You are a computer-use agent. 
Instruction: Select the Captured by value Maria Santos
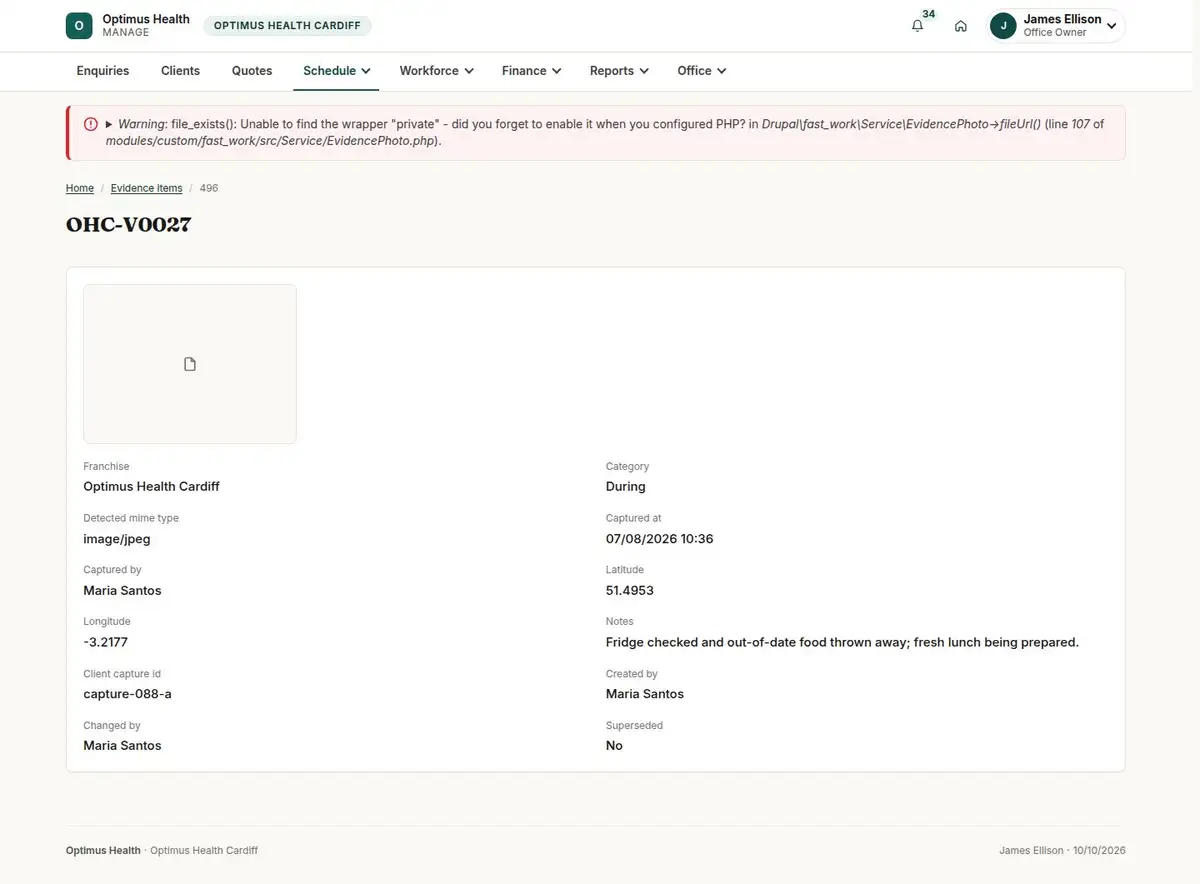[122, 591]
